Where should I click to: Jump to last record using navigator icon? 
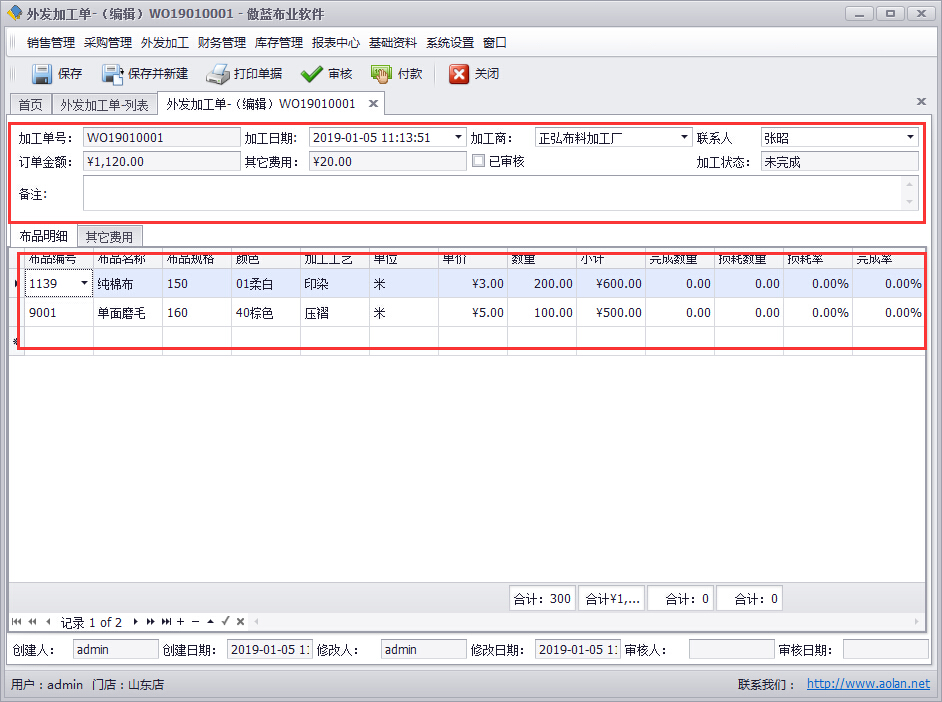coord(166,621)
